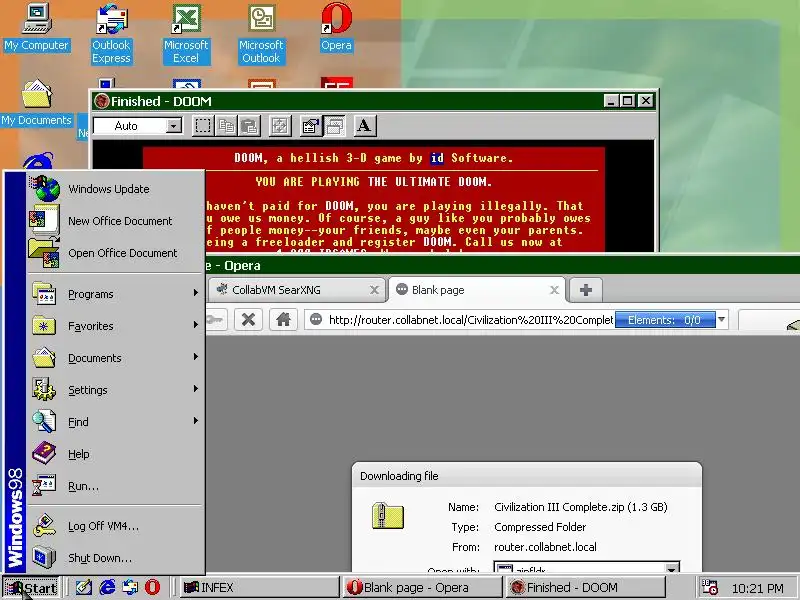Open Help from Start menu
This screenshot has height=600, width=800.
pyautogui.click(x=116, y=454)
